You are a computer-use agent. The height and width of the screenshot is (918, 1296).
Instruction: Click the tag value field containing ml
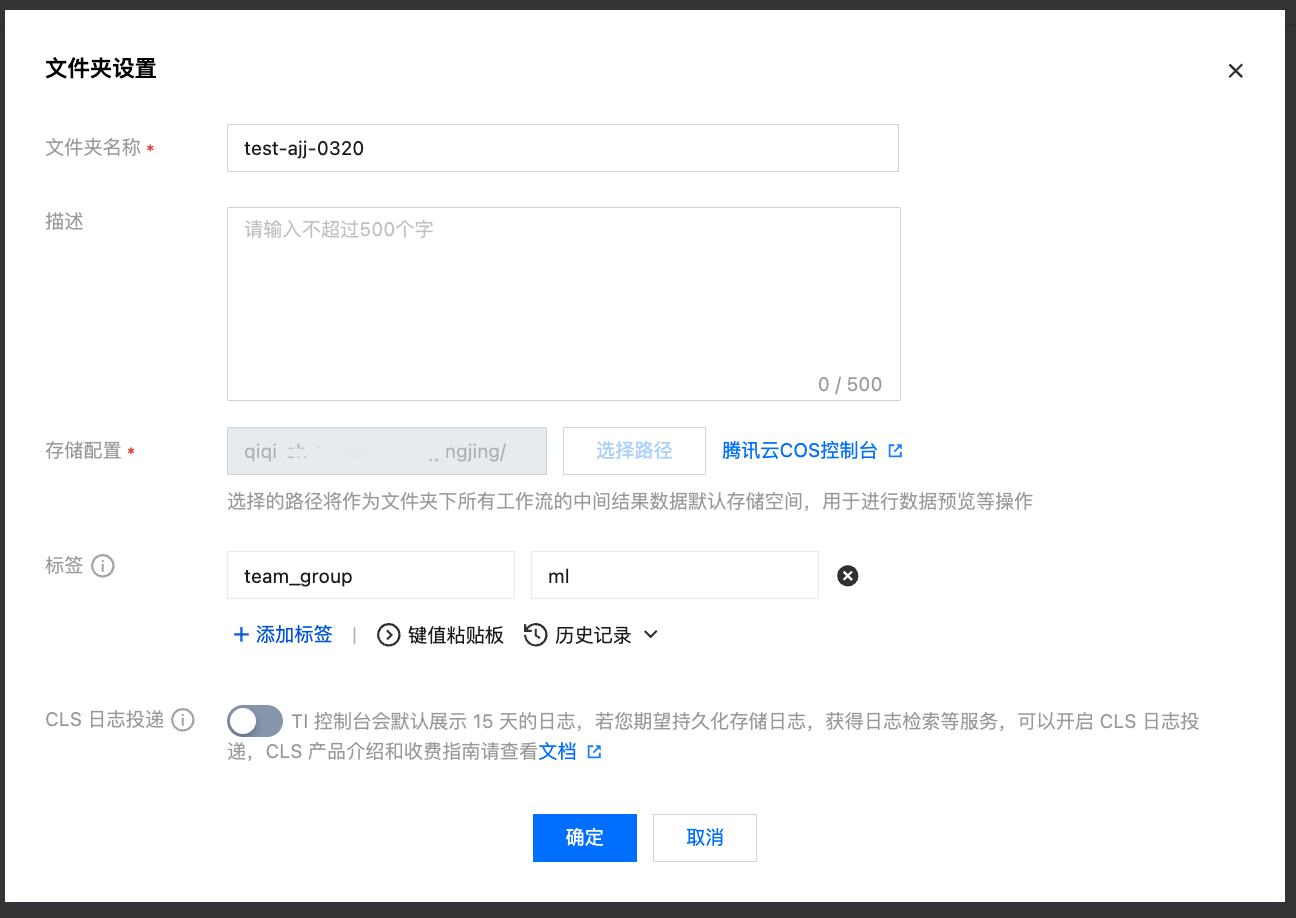[x=674, y=576]
